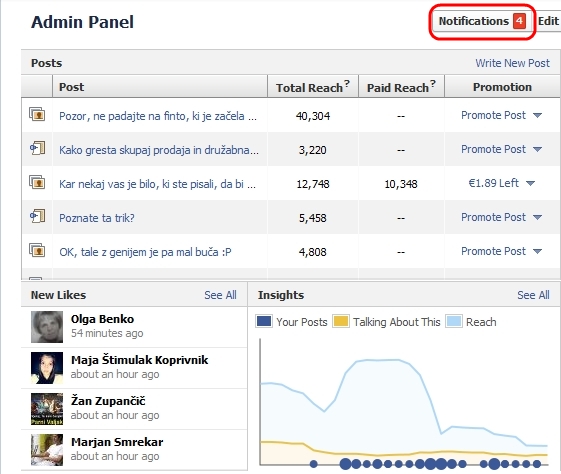Open post 'OK, tale z genijem'
The image size is (561, 474).
tap(145, 252)
